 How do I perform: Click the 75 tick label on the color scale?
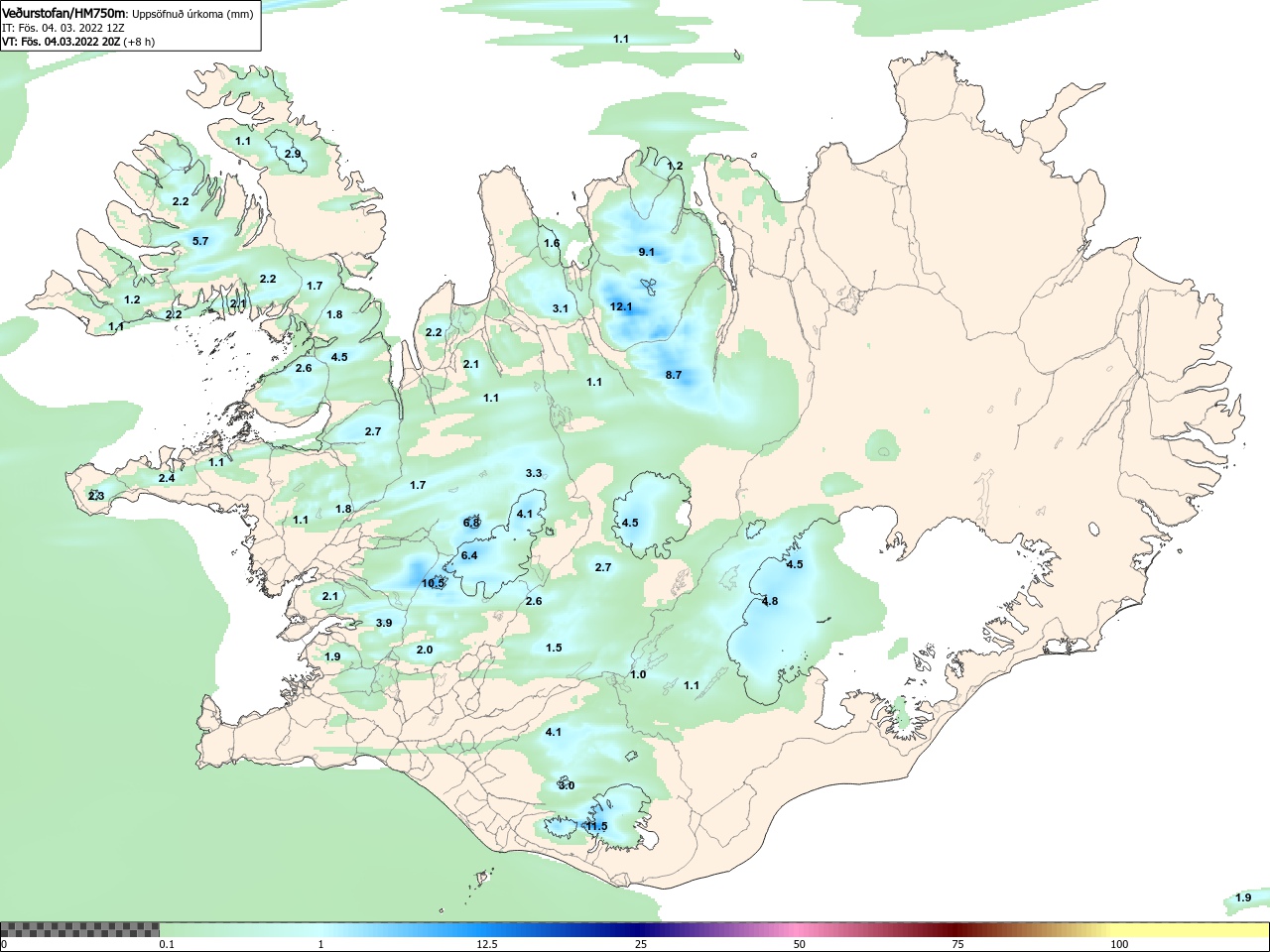point(957,944)
